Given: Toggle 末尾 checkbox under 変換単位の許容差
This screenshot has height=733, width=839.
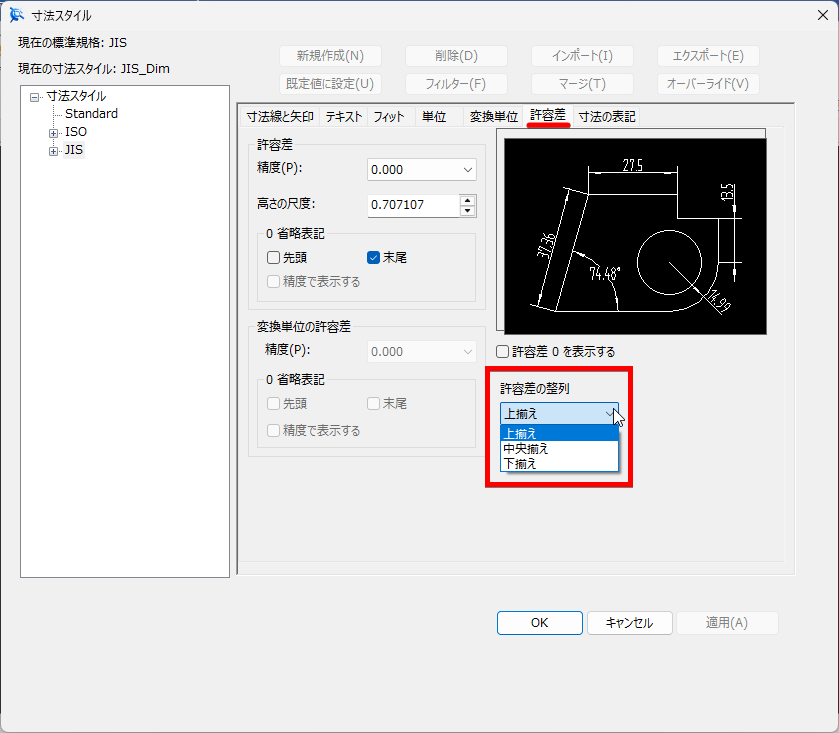Looking at the screenshot, I should pyautogui.click(x=373, y=403).
